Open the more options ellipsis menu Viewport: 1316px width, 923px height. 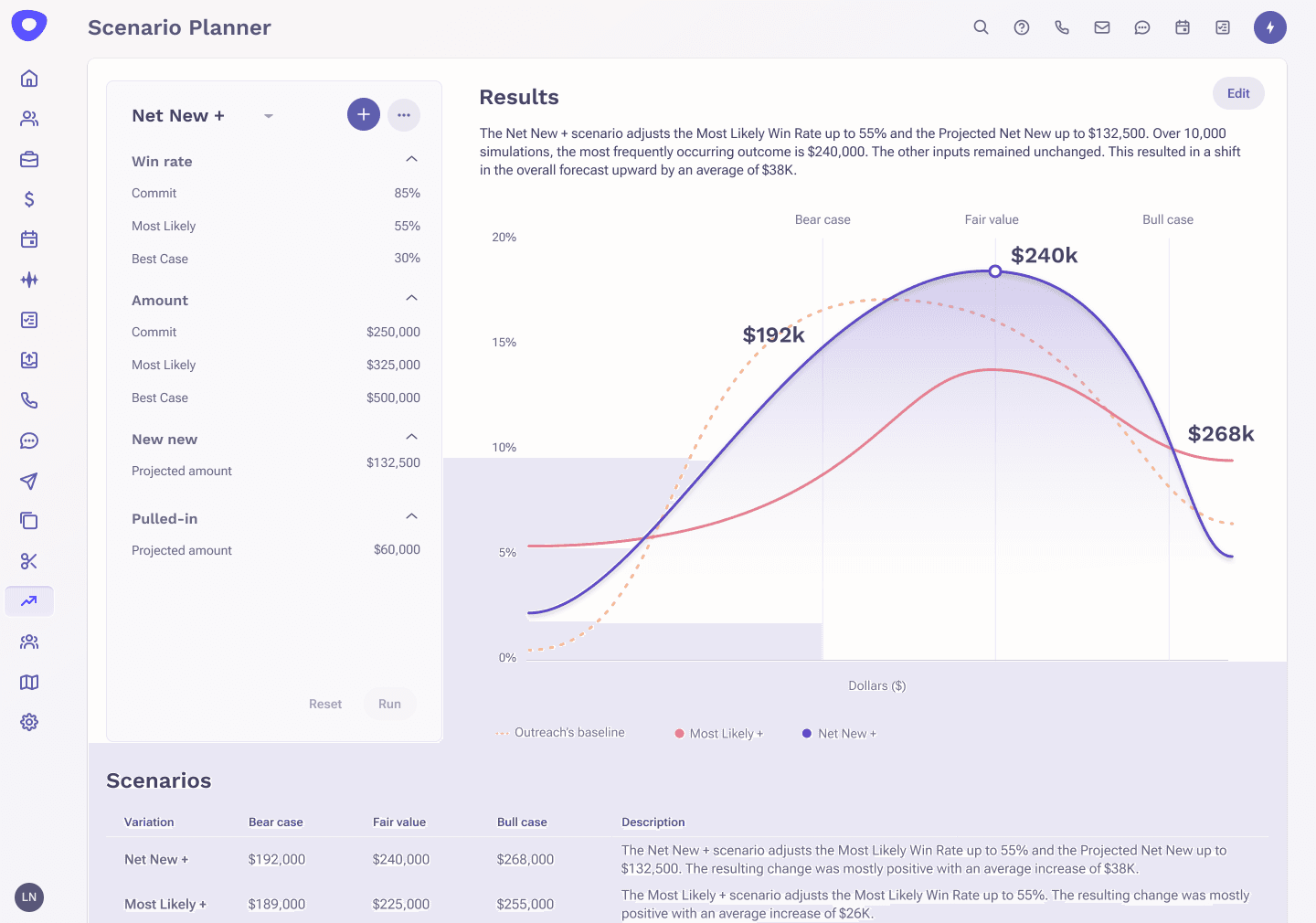point(404,115)
